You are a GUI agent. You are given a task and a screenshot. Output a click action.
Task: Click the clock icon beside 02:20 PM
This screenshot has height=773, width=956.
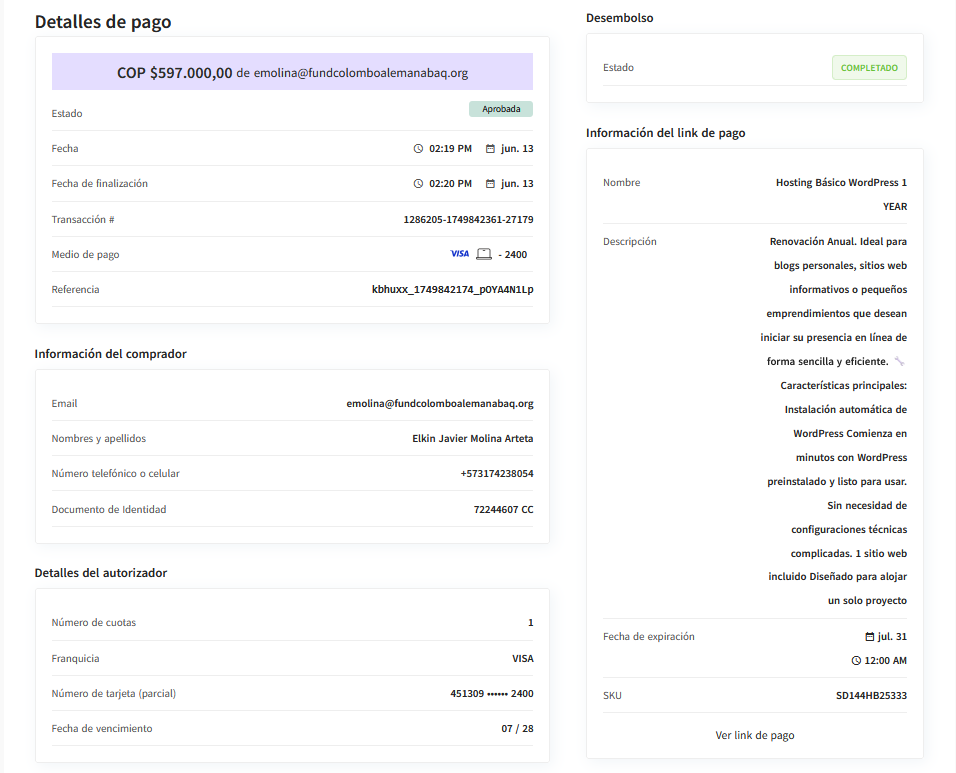[x=418, y=184]
